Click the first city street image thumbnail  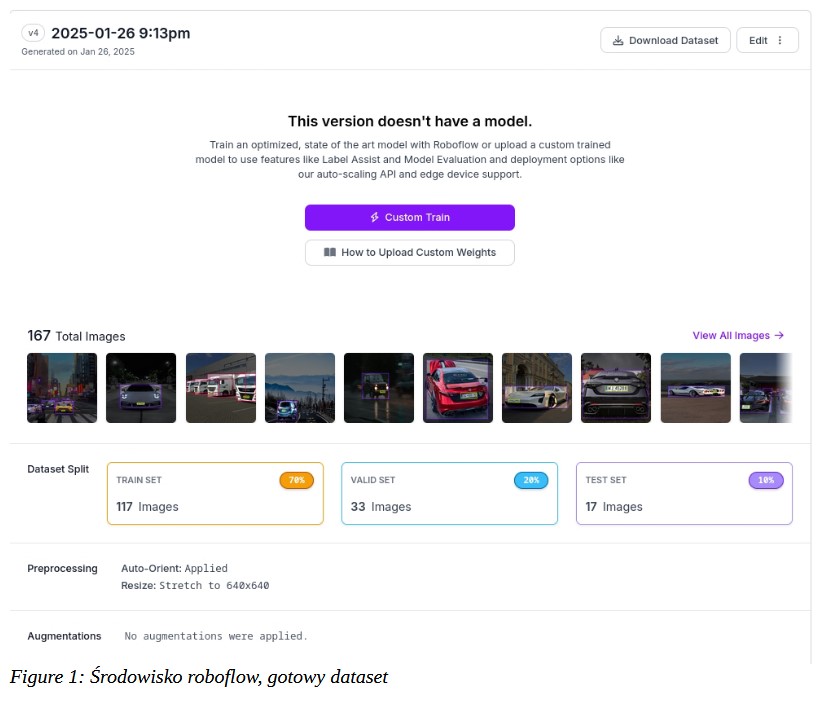coord(61,387)
